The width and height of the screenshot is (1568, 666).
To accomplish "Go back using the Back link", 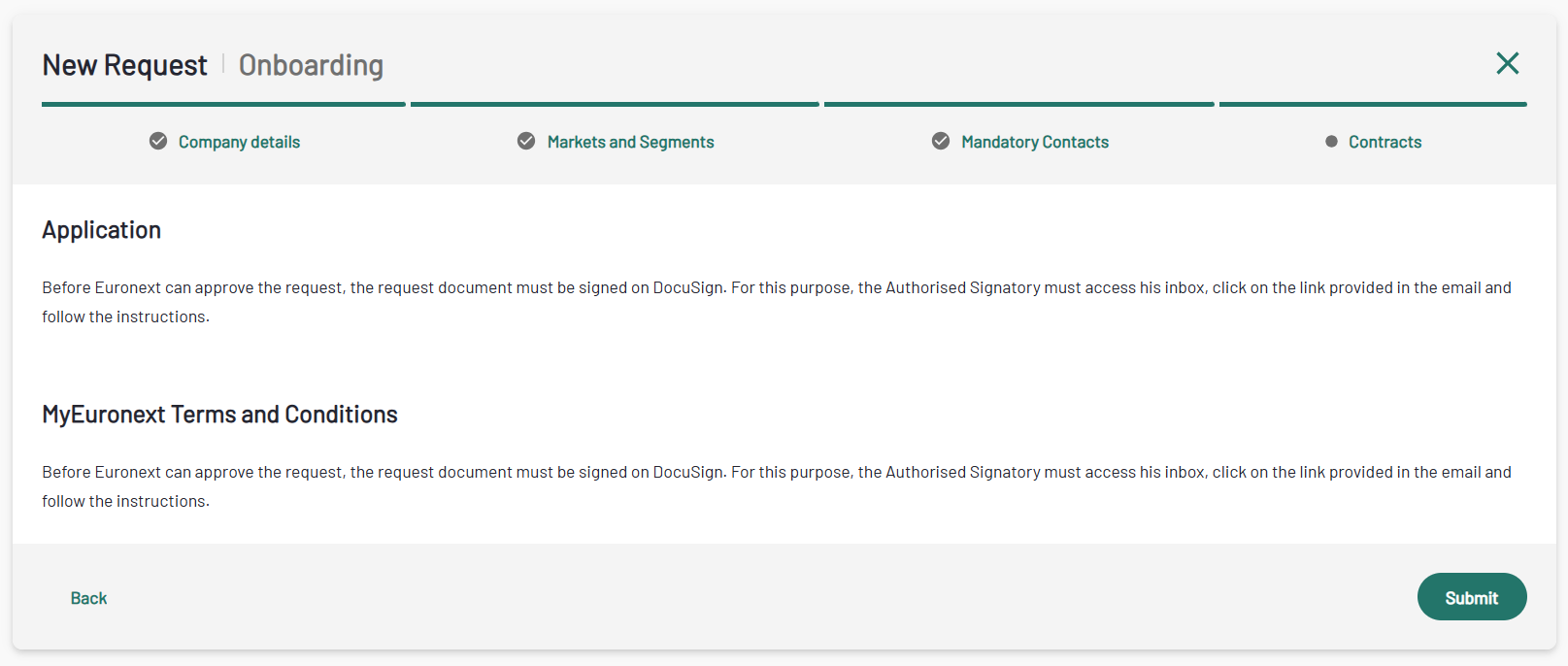I will pyautogui.click(x=88, y=598).
